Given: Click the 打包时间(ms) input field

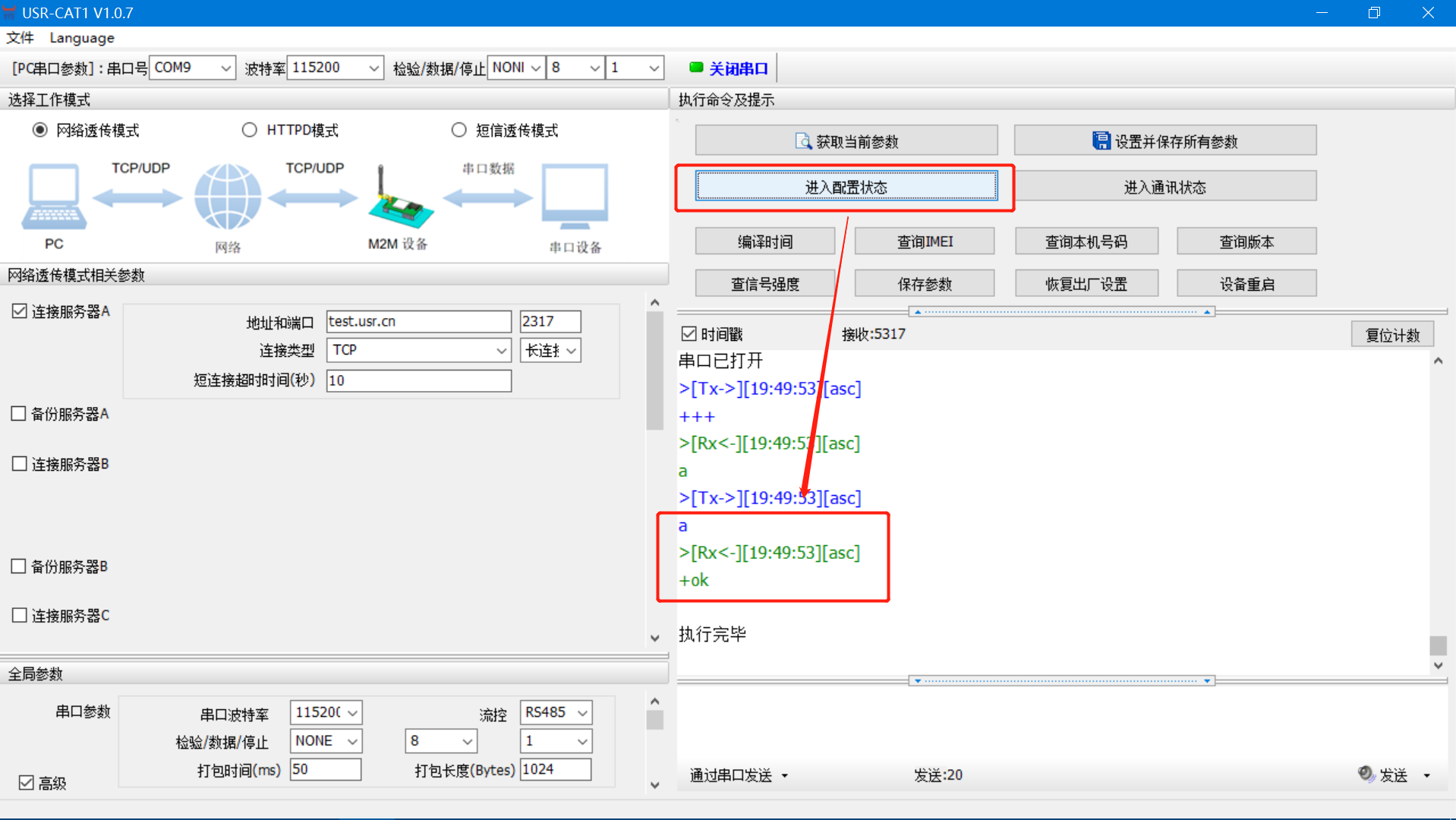Looking at the screenshot, I should [326, 769].
